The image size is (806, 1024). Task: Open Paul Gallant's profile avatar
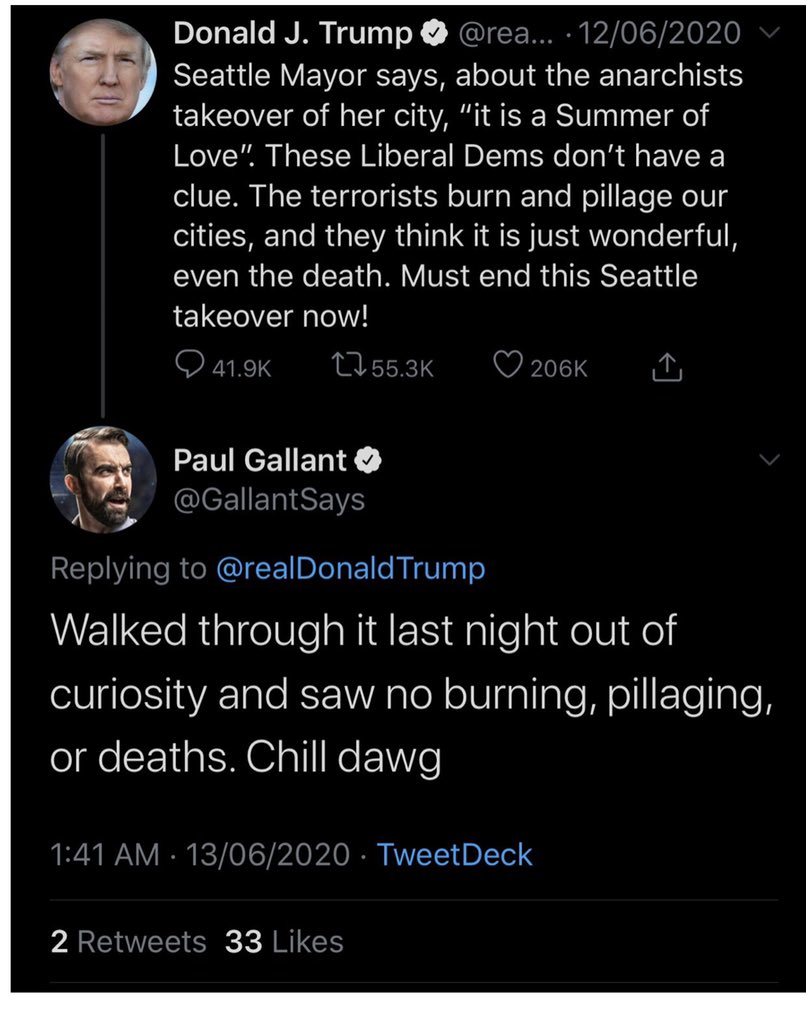click(x=104, y=478)
